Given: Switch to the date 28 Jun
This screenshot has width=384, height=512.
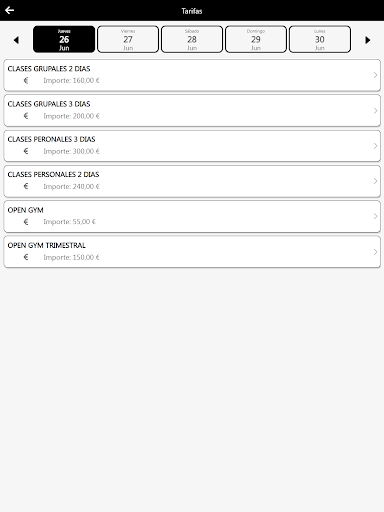Looking at the screenshot, I should click(x=192, y=39).
